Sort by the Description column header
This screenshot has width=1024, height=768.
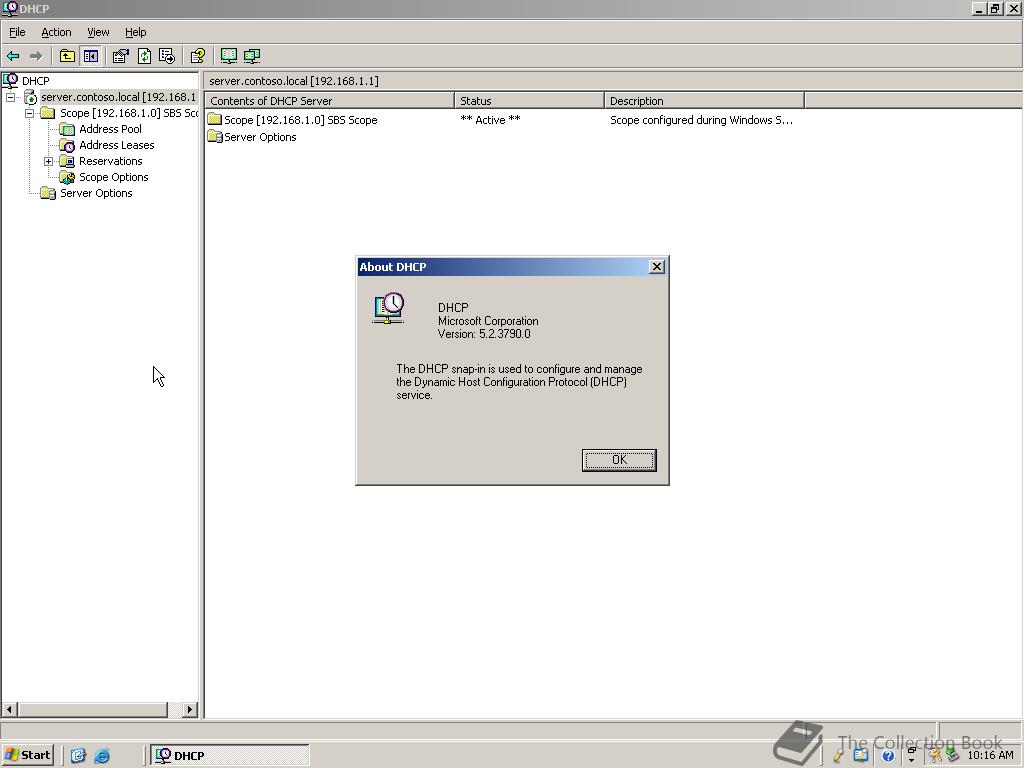click(704, 101)
